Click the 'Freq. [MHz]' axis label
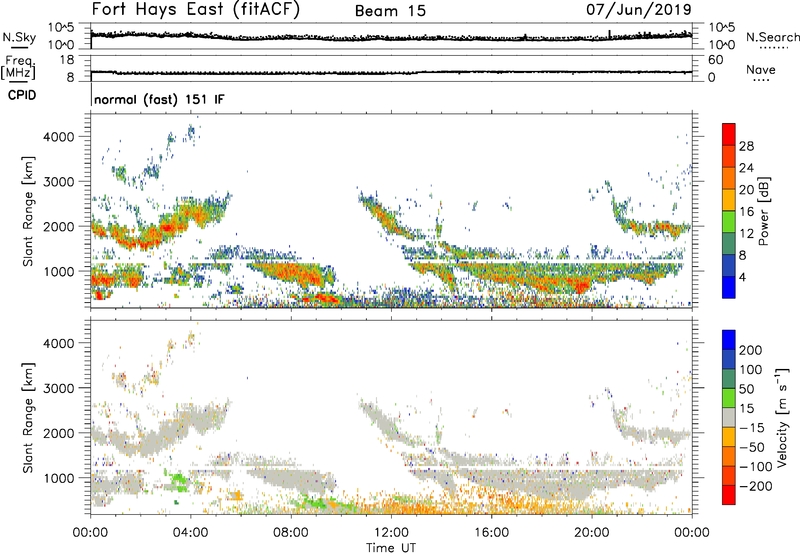 18,68
